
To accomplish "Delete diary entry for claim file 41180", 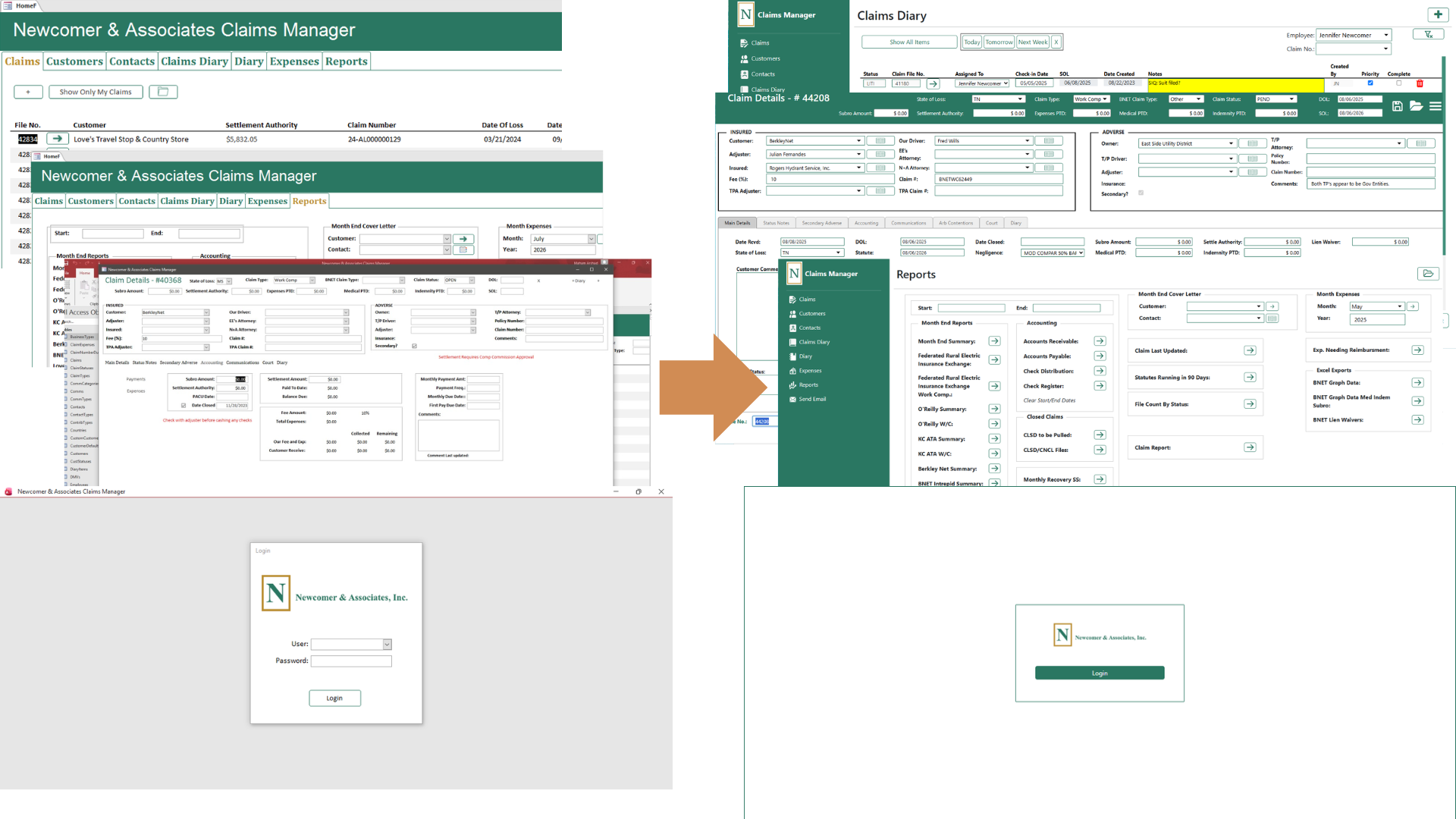I will pyautogui.click(x=1420, y=83).
